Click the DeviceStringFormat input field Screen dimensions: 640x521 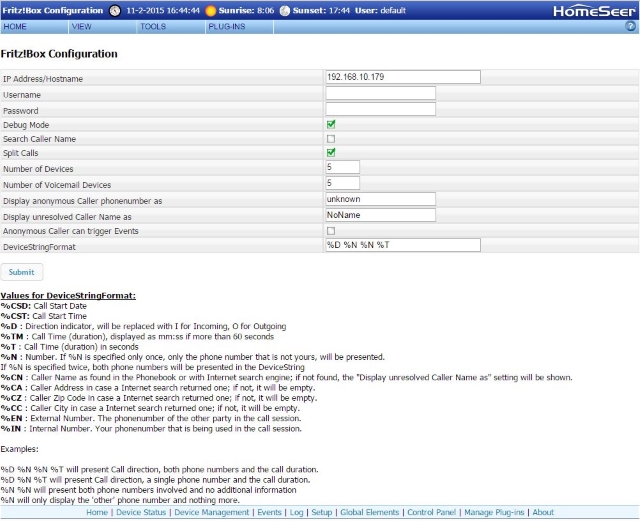point(403,245)
